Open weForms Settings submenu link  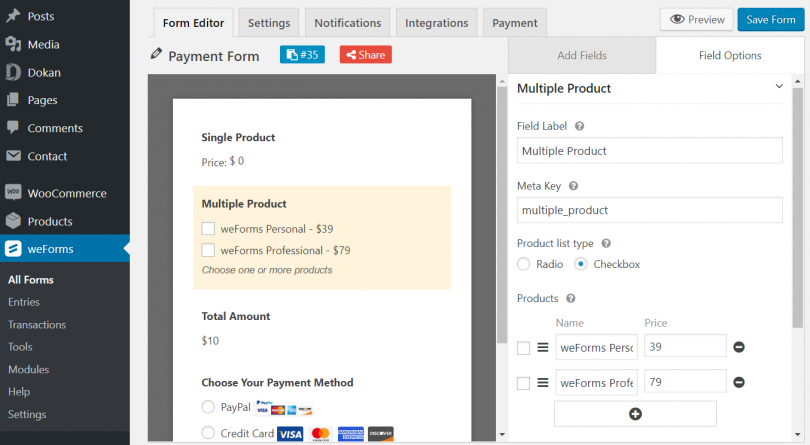point(27,414)
